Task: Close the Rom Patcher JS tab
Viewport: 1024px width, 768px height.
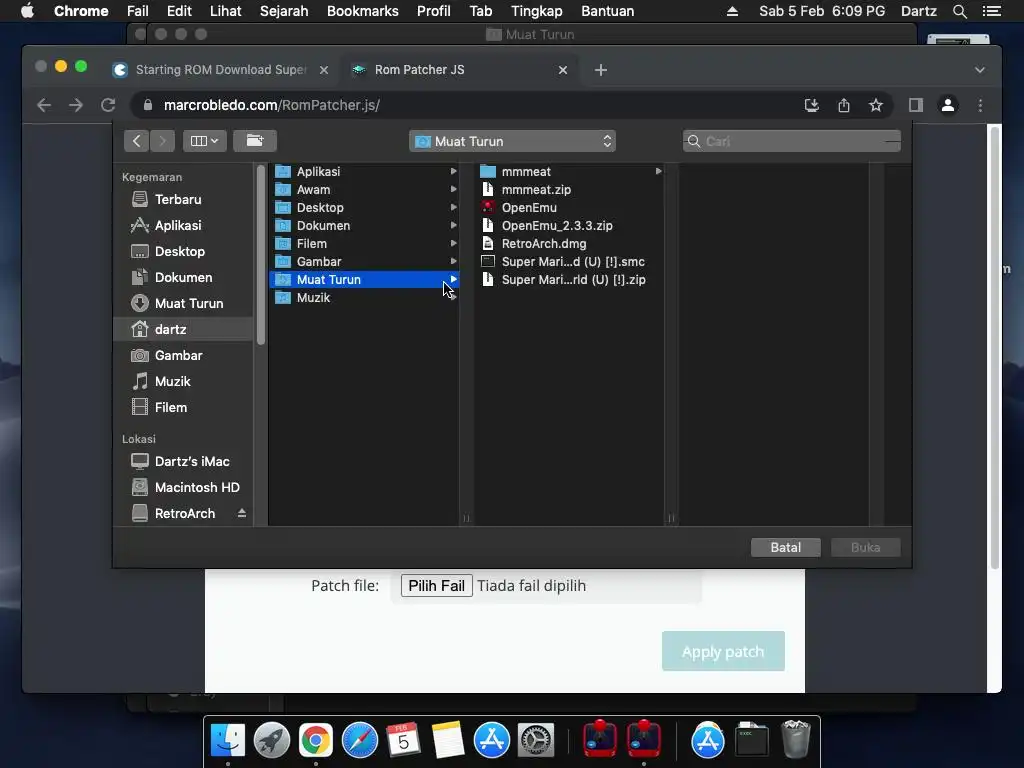Action: [563, 70]
